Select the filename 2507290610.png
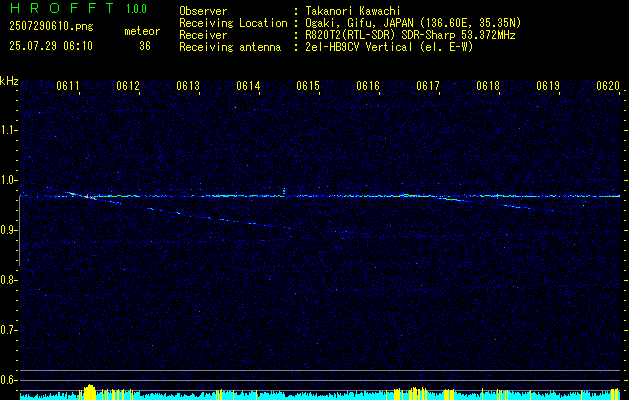 51,27
